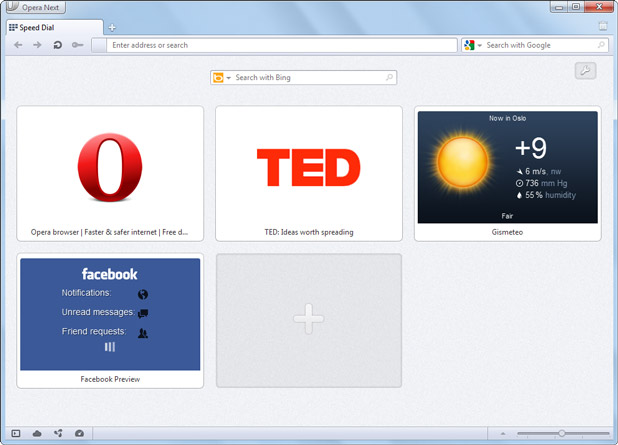Image resolution: width=618 pixels, height=445 pixels.
Task: Click the Now in Oslo heading
Action: pos(508,118)
